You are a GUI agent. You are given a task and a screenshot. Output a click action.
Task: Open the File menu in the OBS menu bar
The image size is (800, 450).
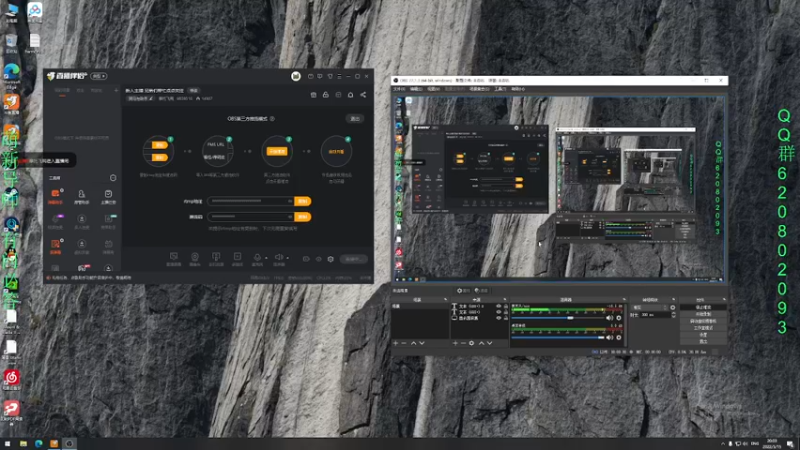click(398, 89)
